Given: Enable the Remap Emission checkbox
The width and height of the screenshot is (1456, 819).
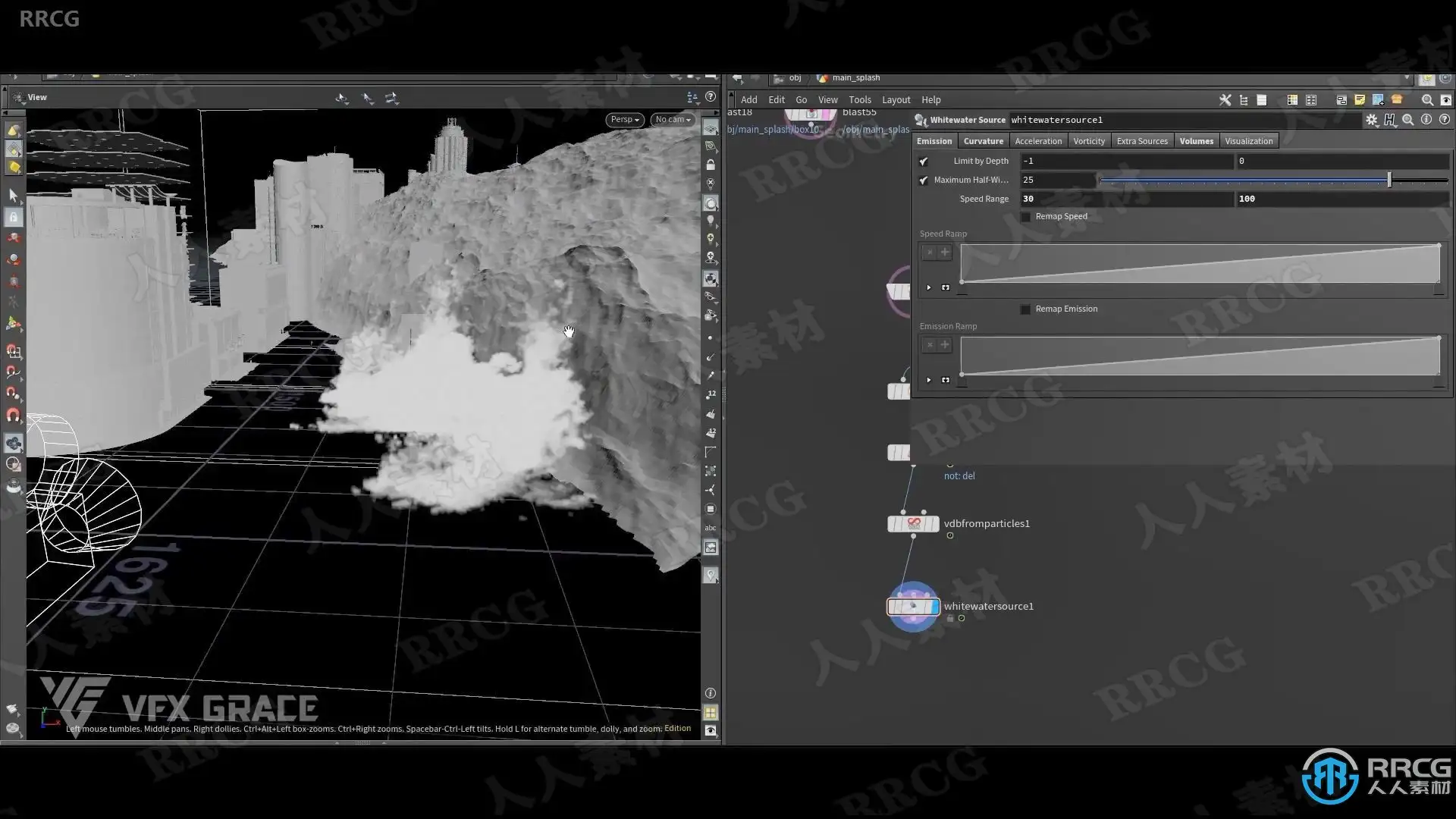Looking at the screenshot, I should pyautogui.click(x=1026, y=309).
